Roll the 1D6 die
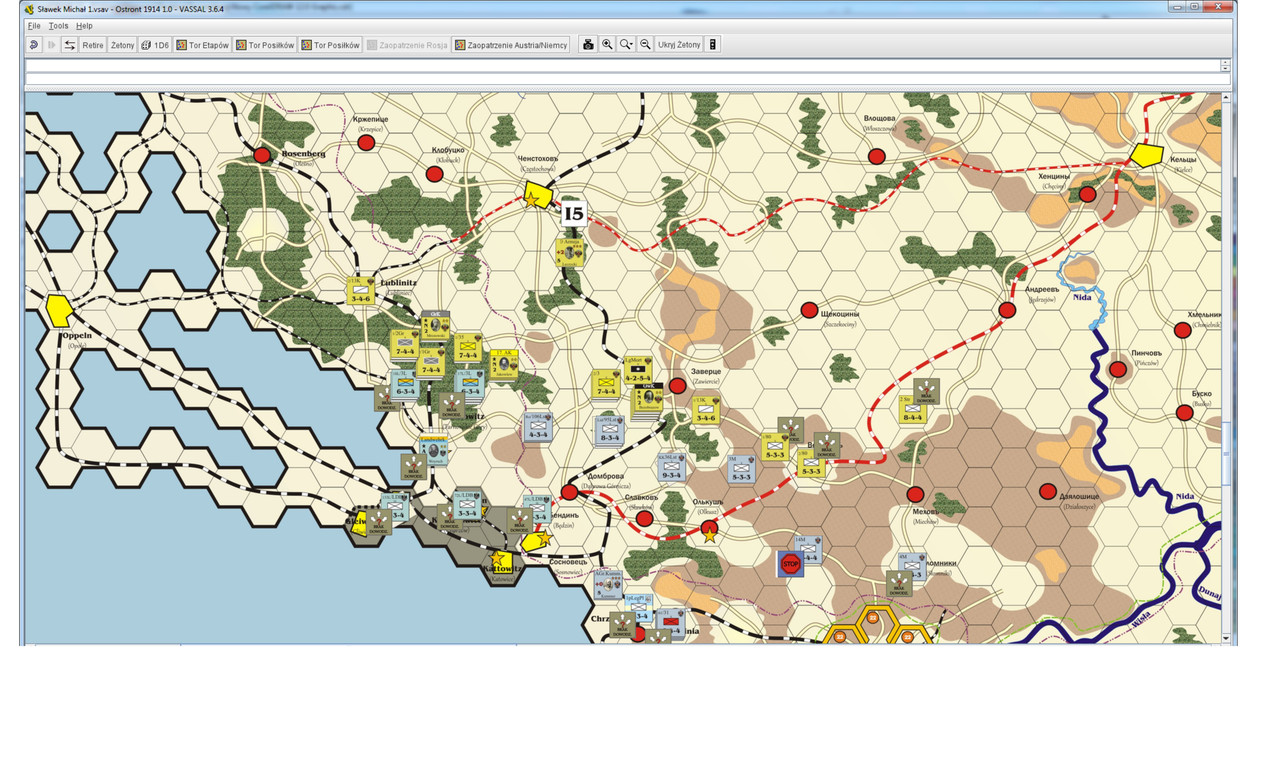 point(155,45)
